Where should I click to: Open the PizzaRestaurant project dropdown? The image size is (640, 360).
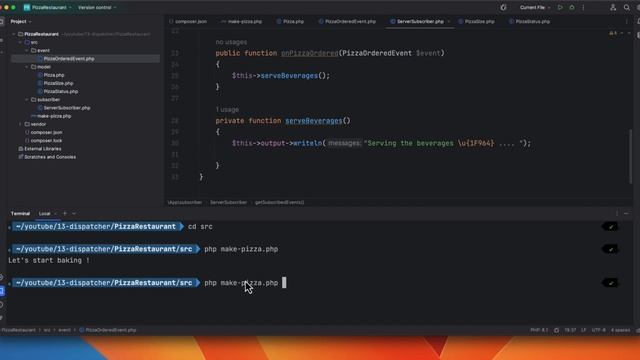(48, 7)
